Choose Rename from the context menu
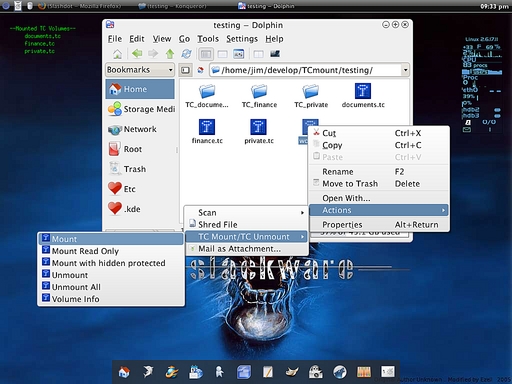Viewport: 512px width, 384px height. [x=379, y=172]
